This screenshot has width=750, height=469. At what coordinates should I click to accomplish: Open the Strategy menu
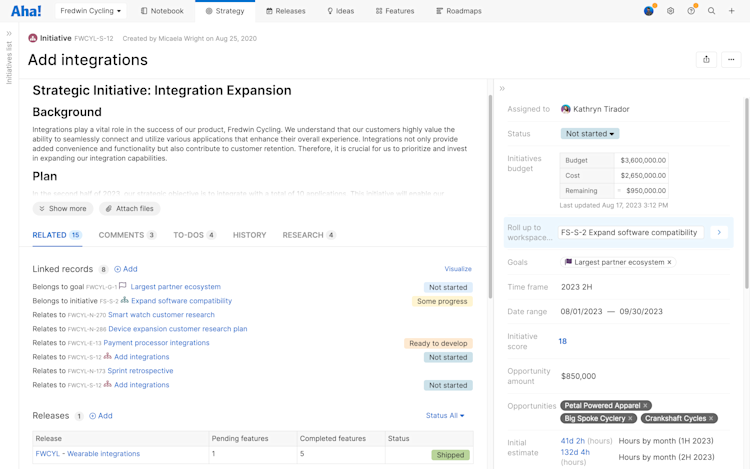pyautogui.click(x=225, y=11)
